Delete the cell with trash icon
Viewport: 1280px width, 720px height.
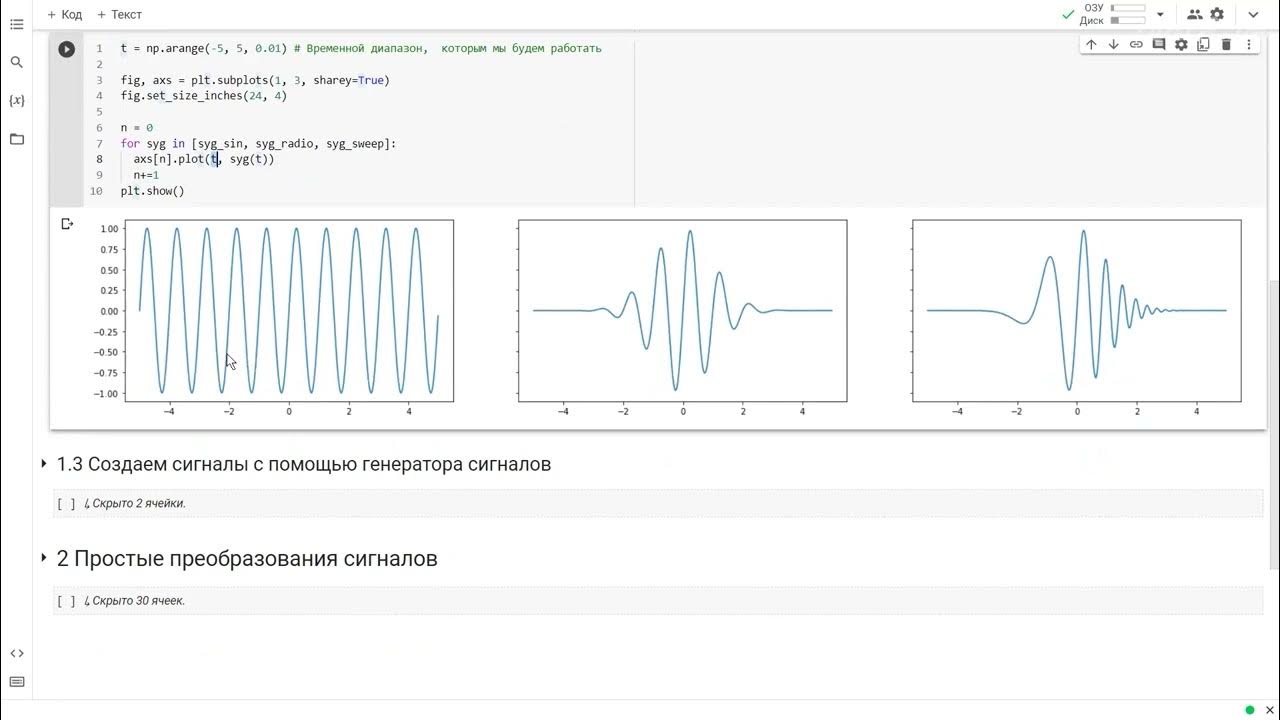point(1226,44)
